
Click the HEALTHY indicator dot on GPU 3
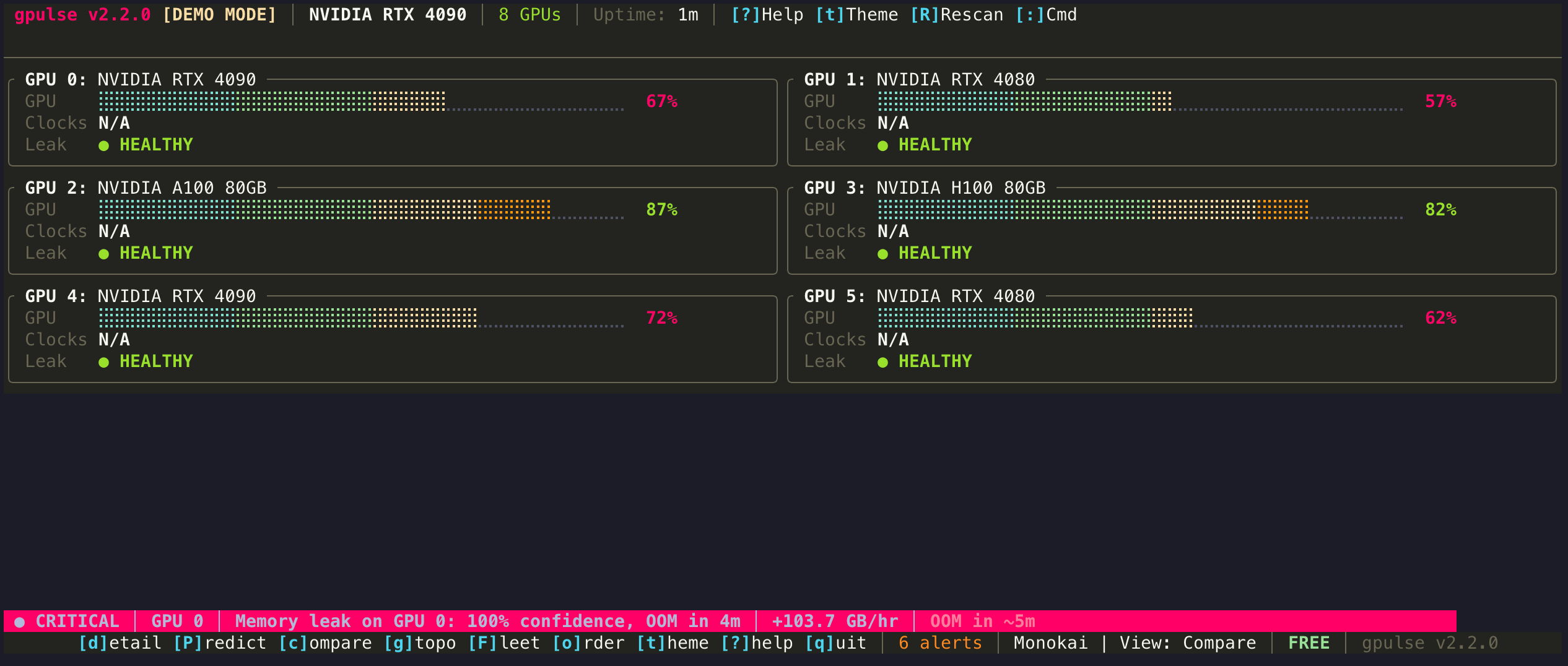[x=883, y=253]
